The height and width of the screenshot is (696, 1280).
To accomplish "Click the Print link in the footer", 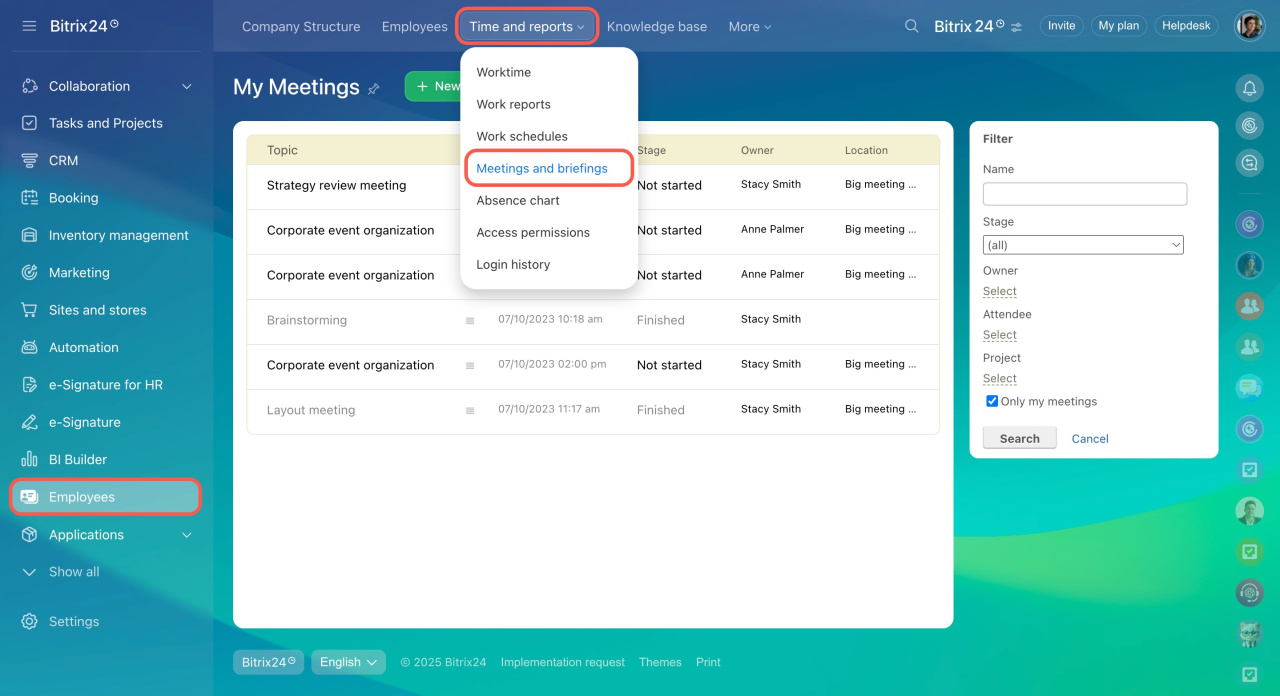I will (x=708, y=662).
